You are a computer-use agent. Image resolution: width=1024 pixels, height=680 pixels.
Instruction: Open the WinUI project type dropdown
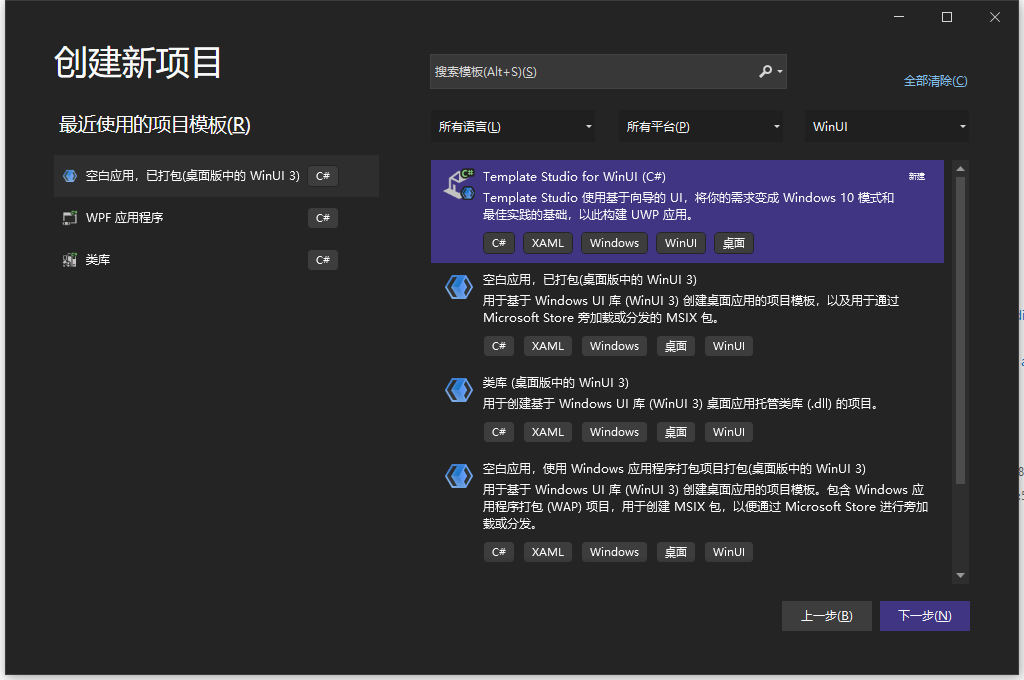tap(888, 127)
